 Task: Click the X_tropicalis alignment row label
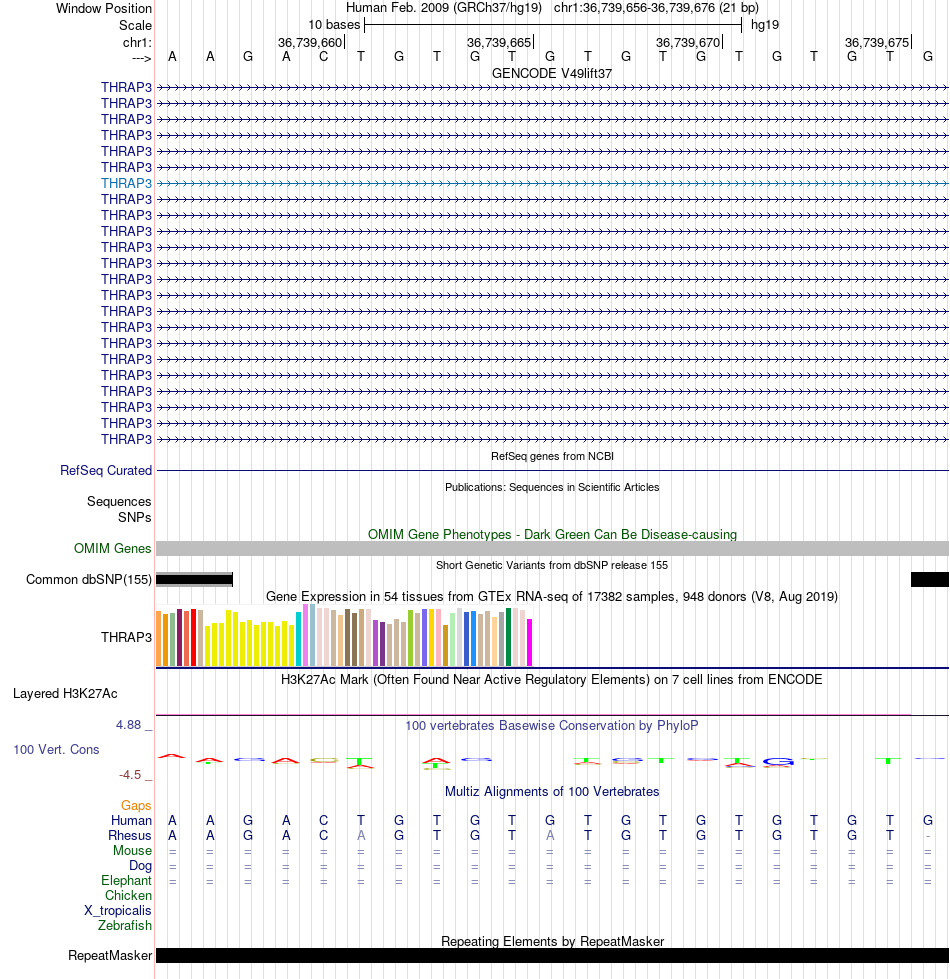118,910
